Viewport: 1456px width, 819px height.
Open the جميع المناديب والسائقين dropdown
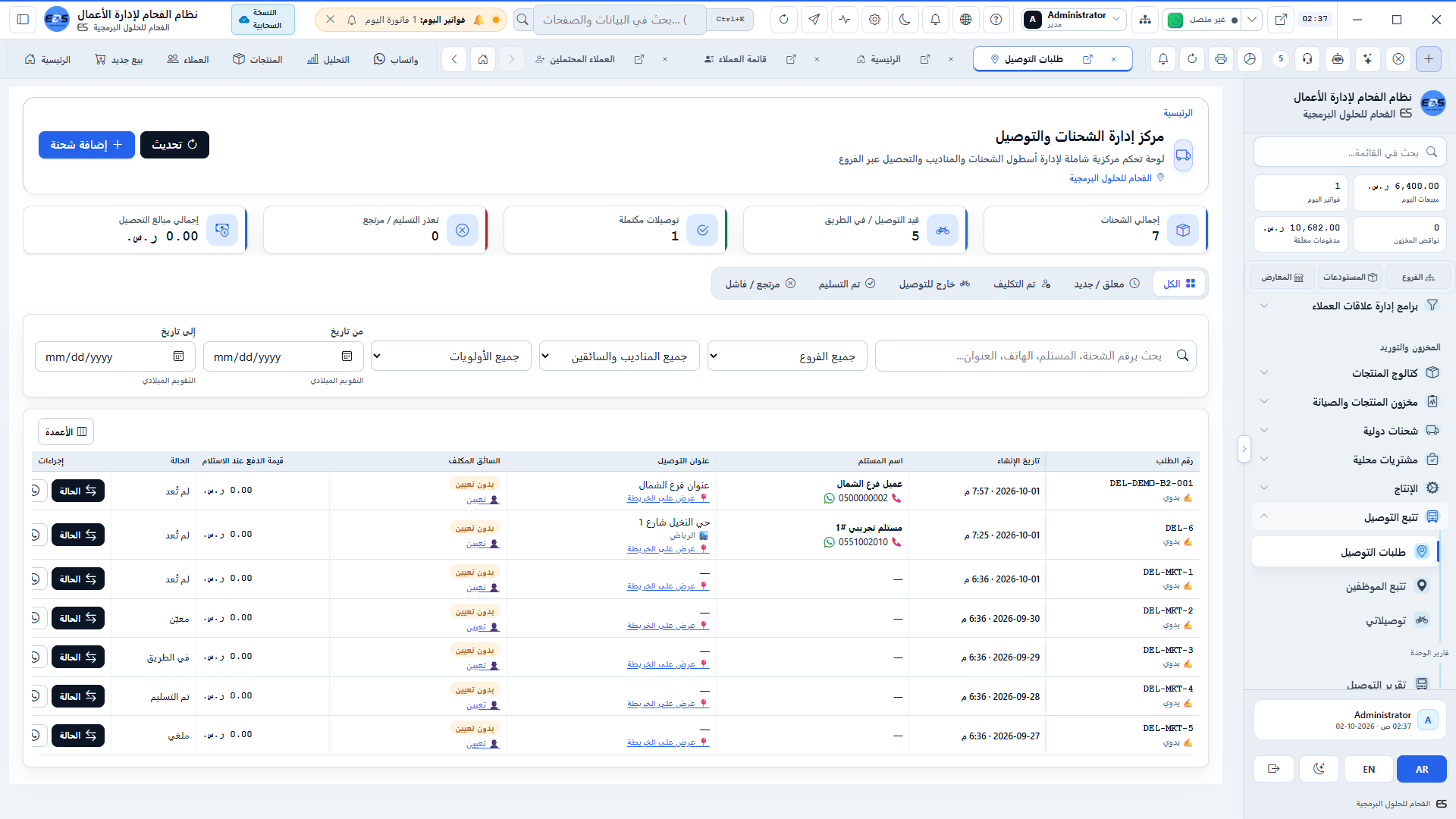(x=620, y=356)
